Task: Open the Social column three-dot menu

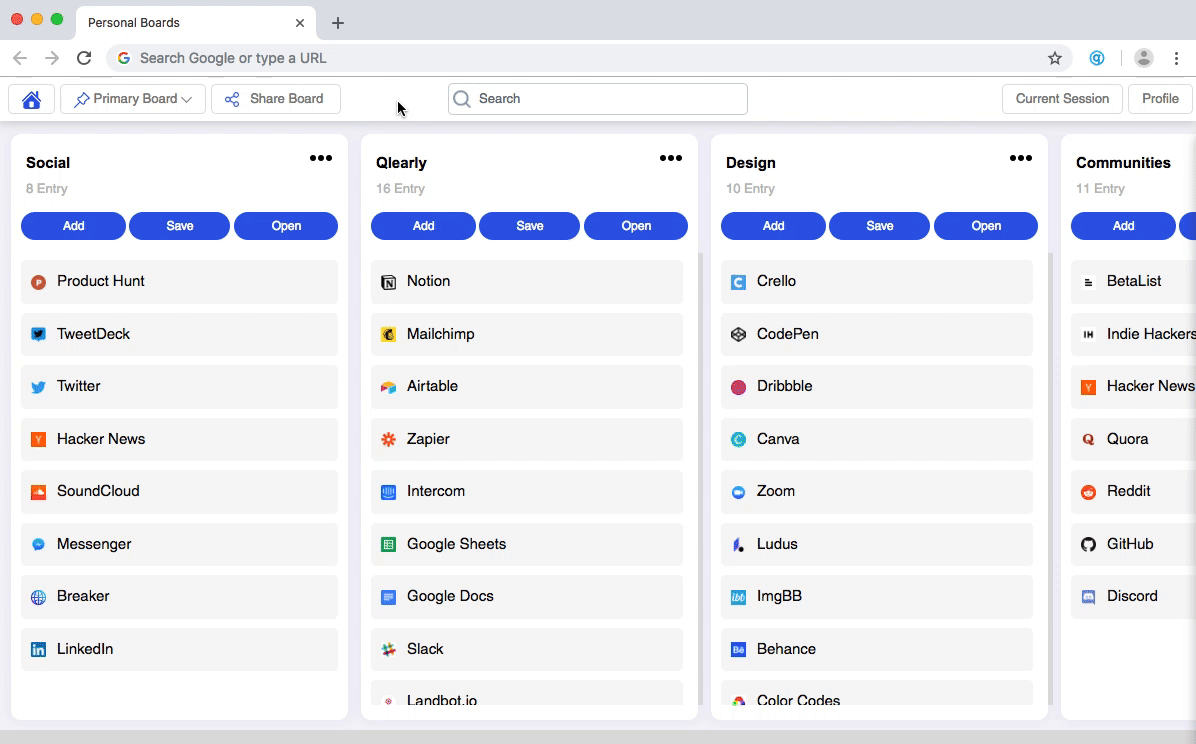Action: [x=320, y=158]
